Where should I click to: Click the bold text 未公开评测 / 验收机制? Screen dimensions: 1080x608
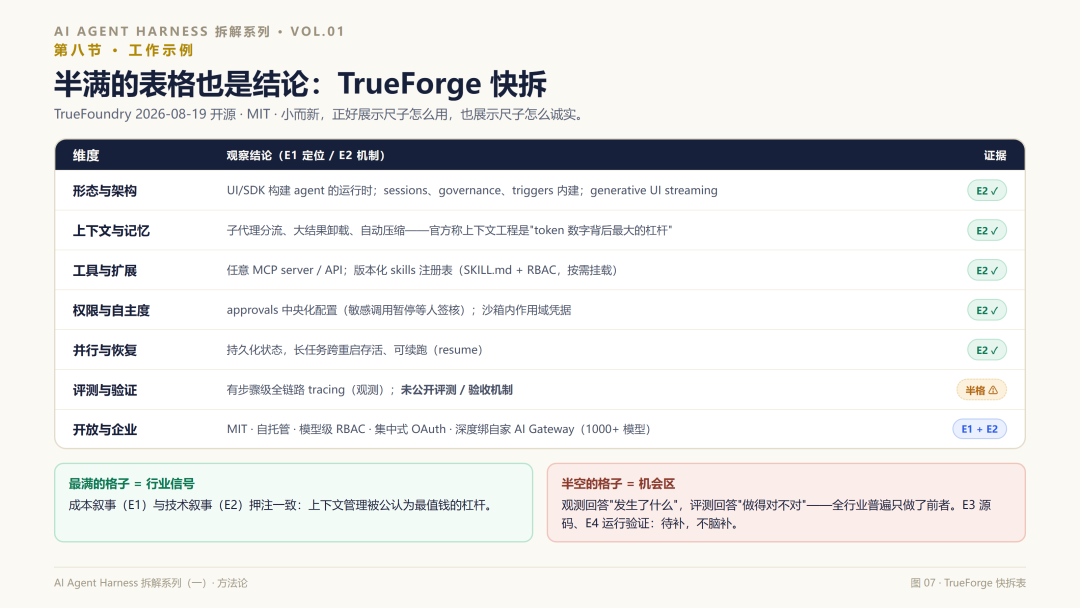[x=456, y=390]
